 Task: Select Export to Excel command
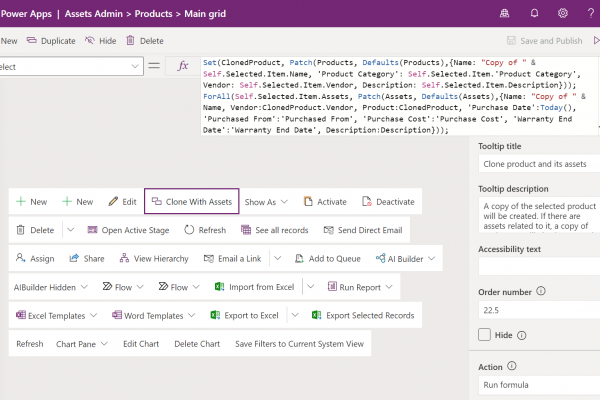point(244,315)
